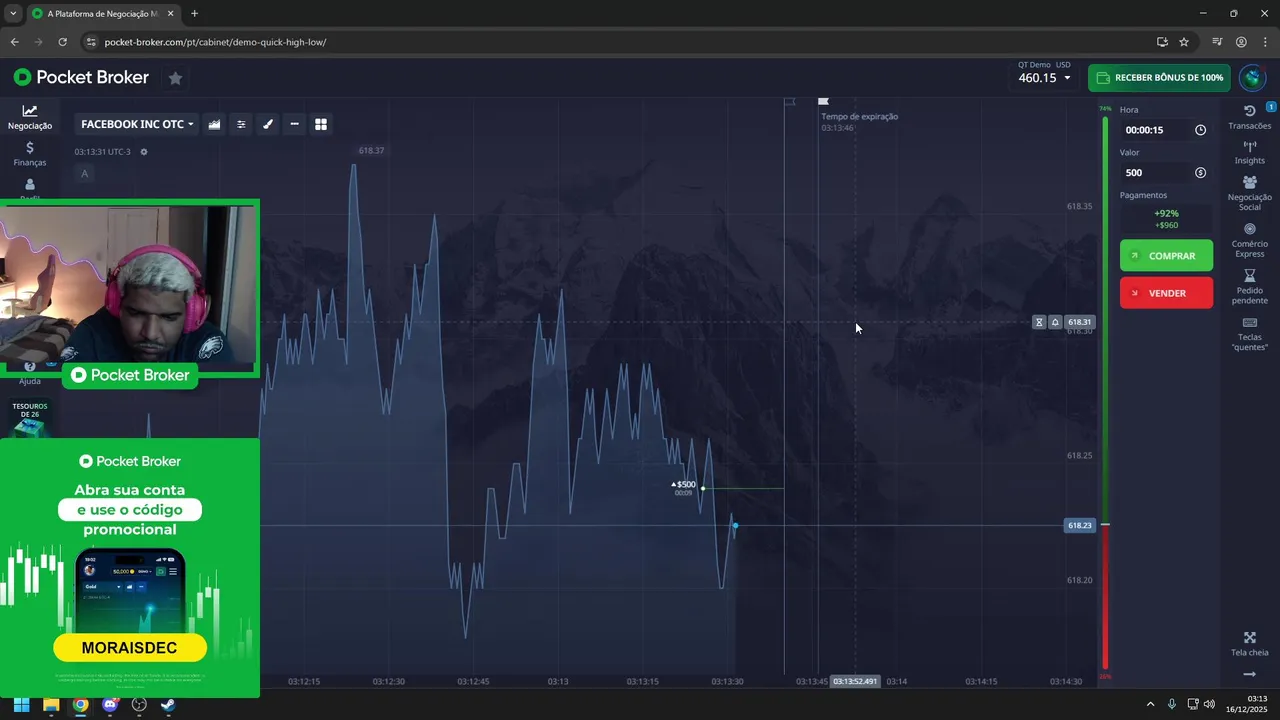Click Tesouros de 26 promo icon
The height and width of the screenshot is (720, 1280).
pos(30,420)
